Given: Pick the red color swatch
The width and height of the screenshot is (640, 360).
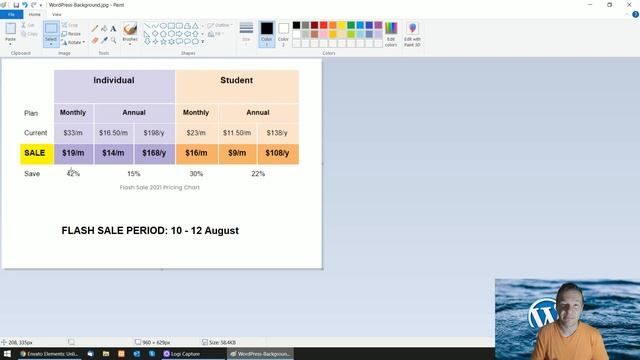Looking at the screenshot, I should click(x=324, y=25).
